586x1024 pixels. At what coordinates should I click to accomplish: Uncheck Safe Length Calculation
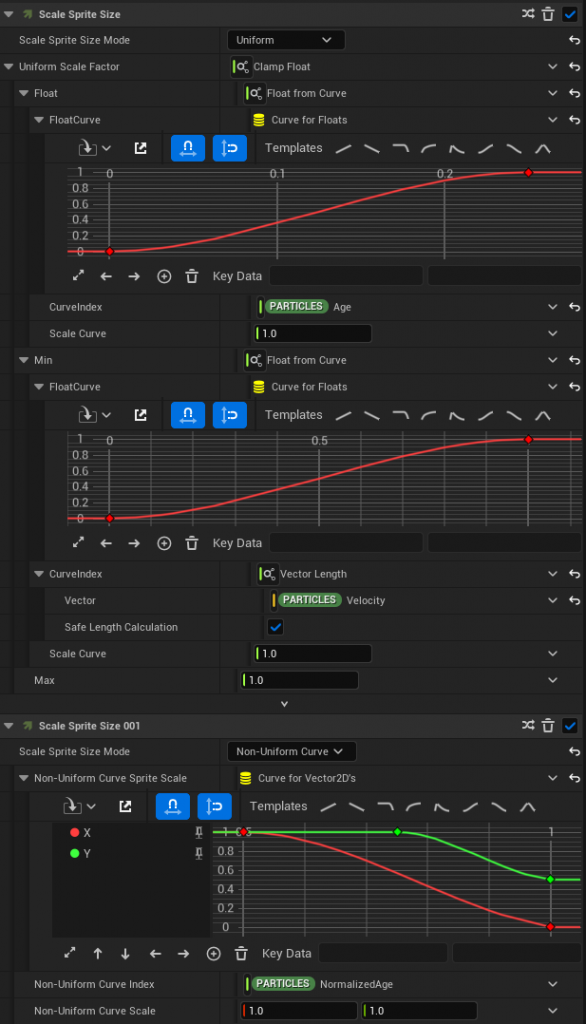pyautogui.click(x=276, y=627)
